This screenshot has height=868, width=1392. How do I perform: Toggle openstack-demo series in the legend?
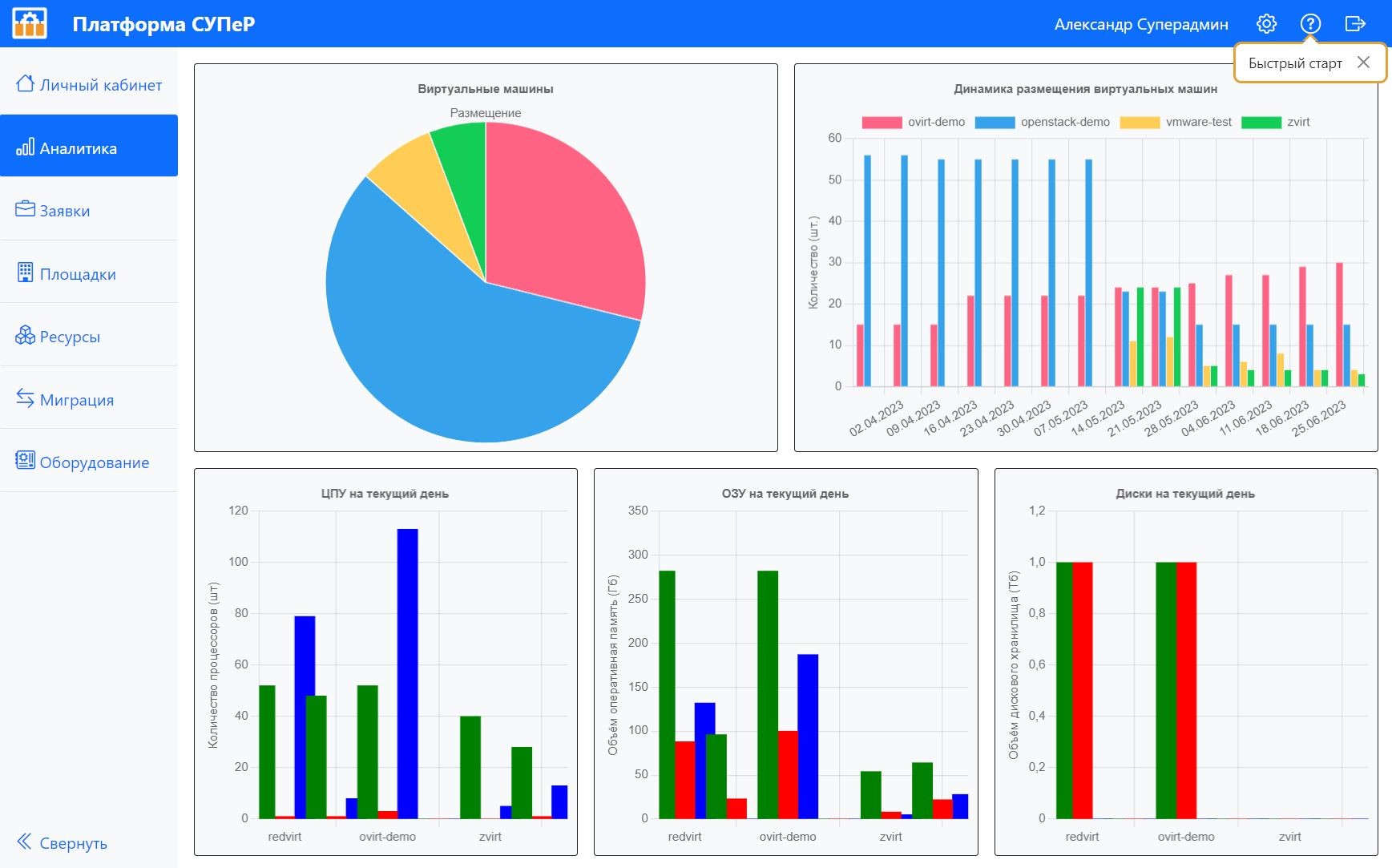point(1043,123)
